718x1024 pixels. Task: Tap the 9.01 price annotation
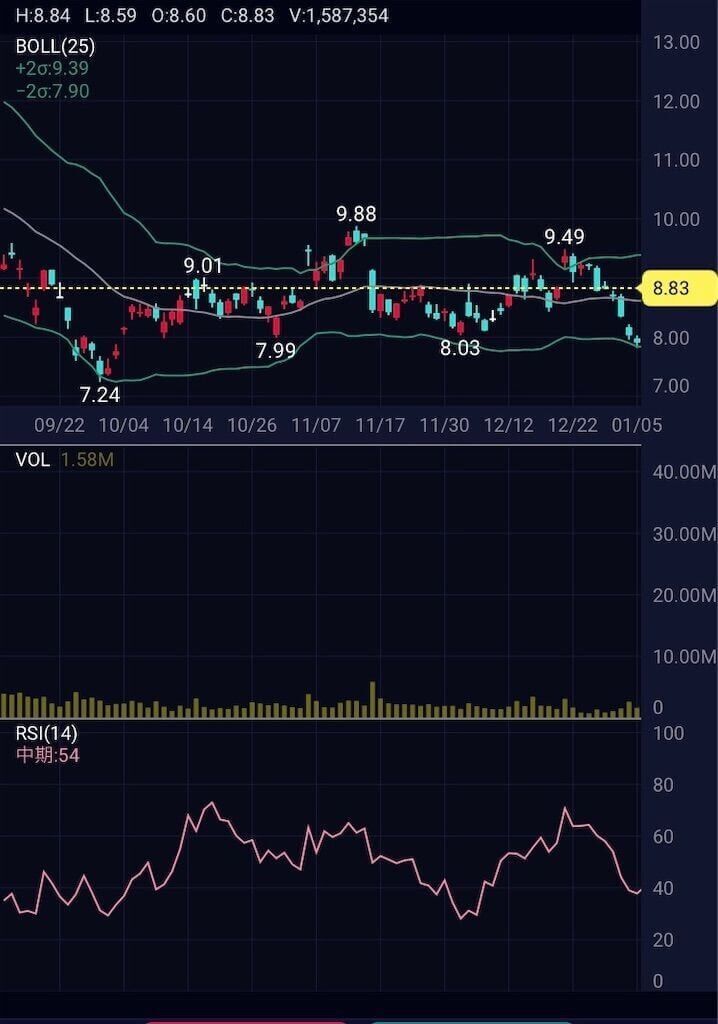pos(203,266)
